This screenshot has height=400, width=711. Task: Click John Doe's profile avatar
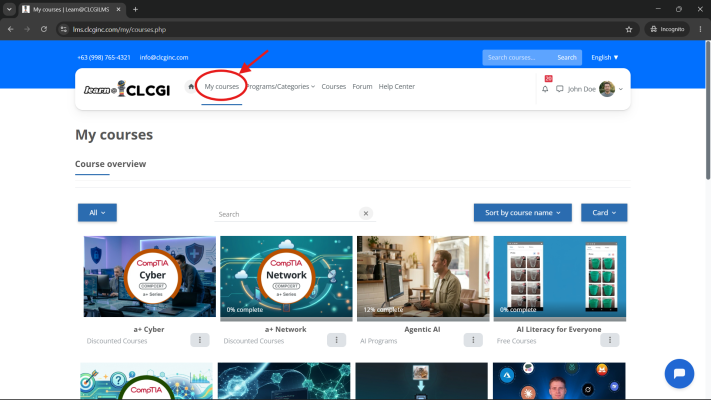pyautogui.click(x=607, y=89)
